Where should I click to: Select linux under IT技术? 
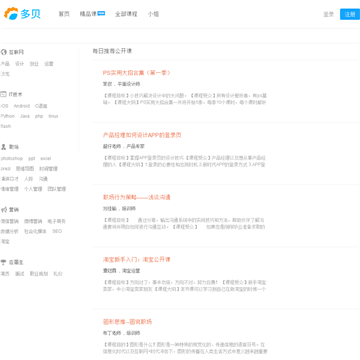pos(53,116)
